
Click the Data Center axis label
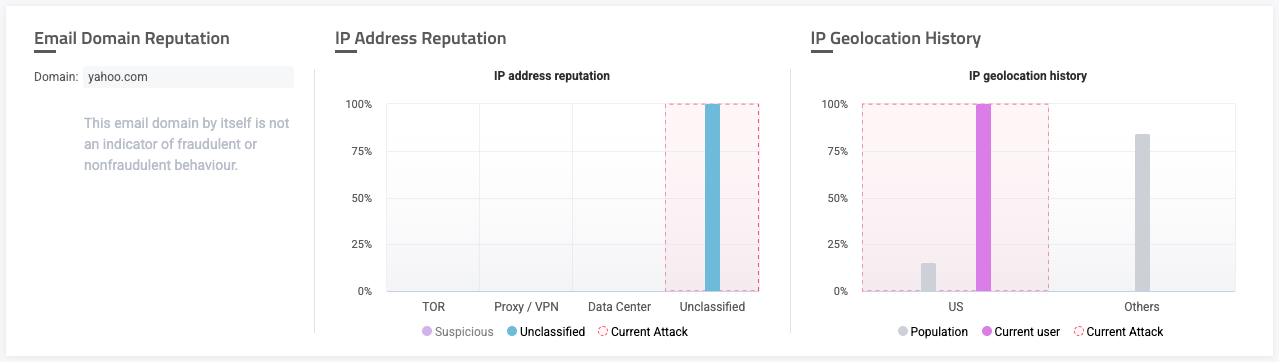619,307
